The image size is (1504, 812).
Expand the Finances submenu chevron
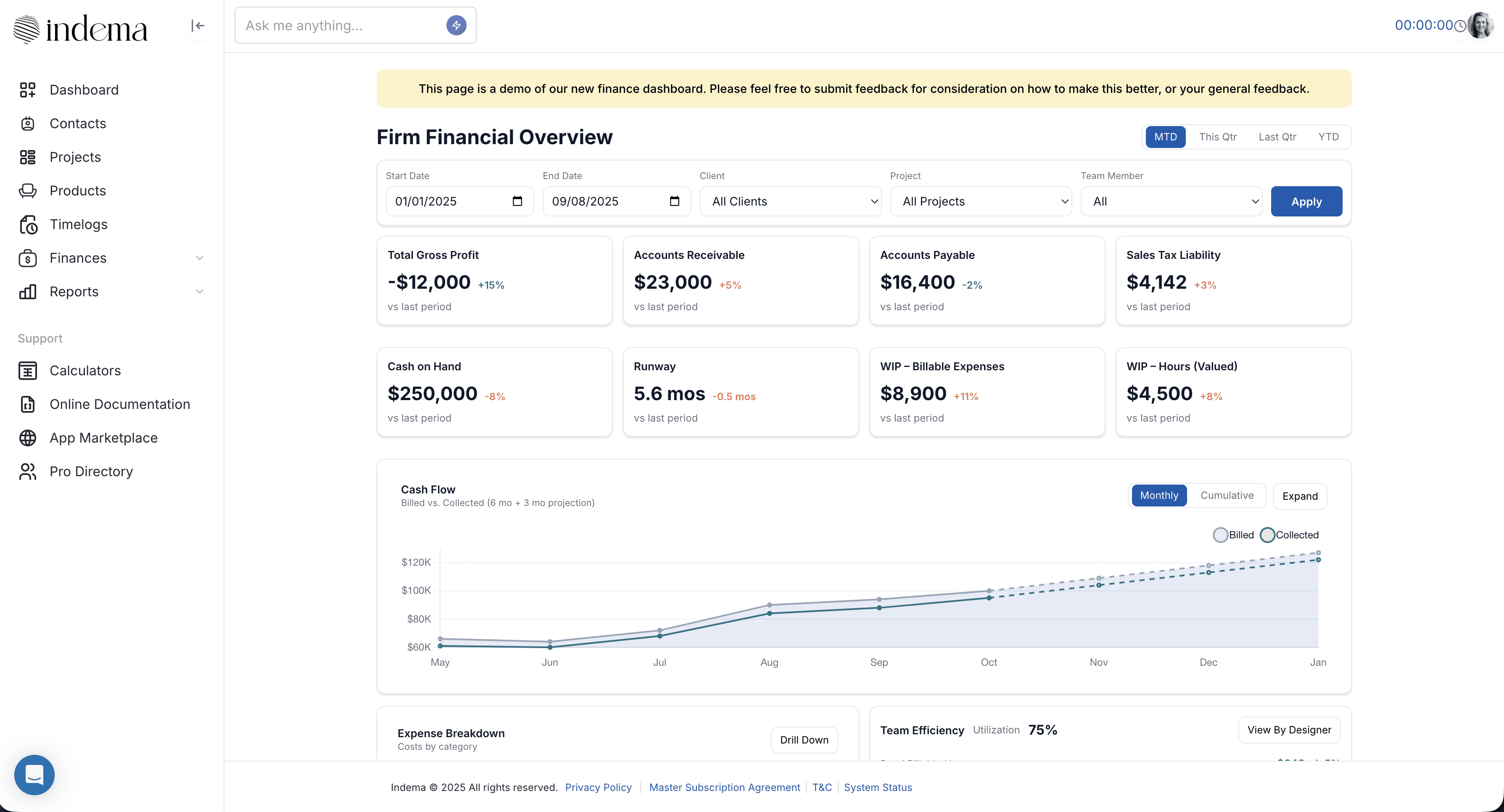(200, 258)
